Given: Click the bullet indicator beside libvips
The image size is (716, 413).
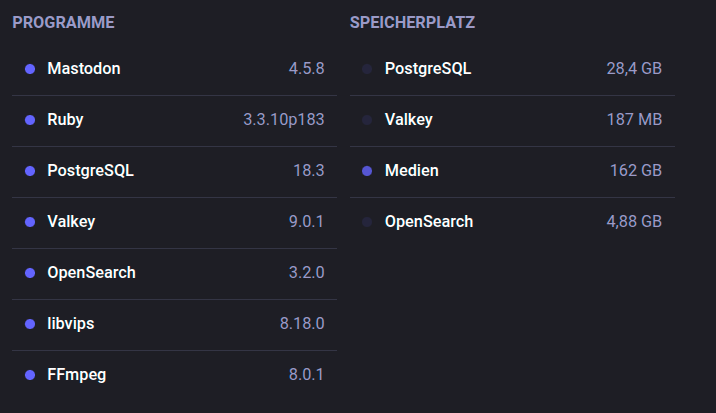Looking at the screenshot, I should tap(30, 324).
